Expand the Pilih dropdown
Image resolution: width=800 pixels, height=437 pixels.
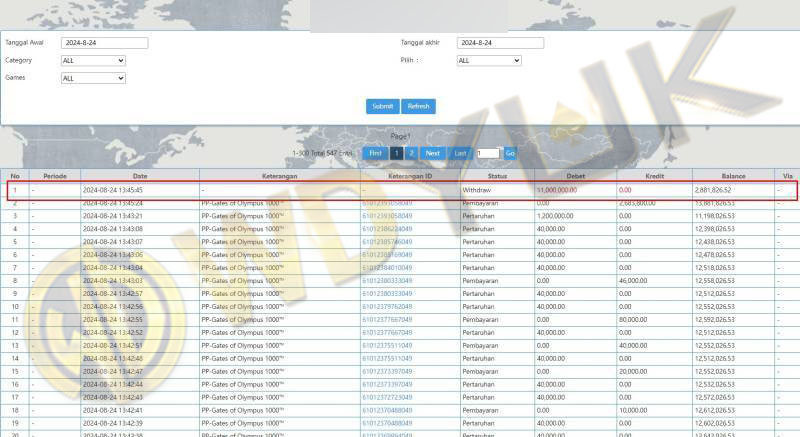tap(488, 60)
